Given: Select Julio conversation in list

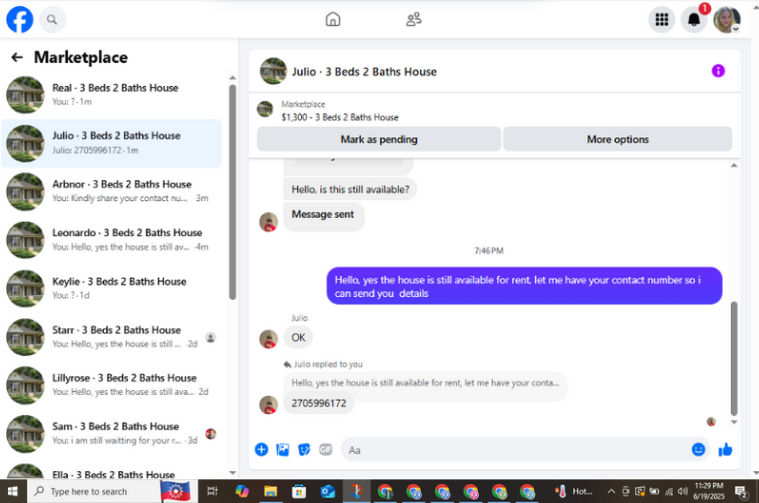Looking at the screenshot, I should (x=112, y=143).
